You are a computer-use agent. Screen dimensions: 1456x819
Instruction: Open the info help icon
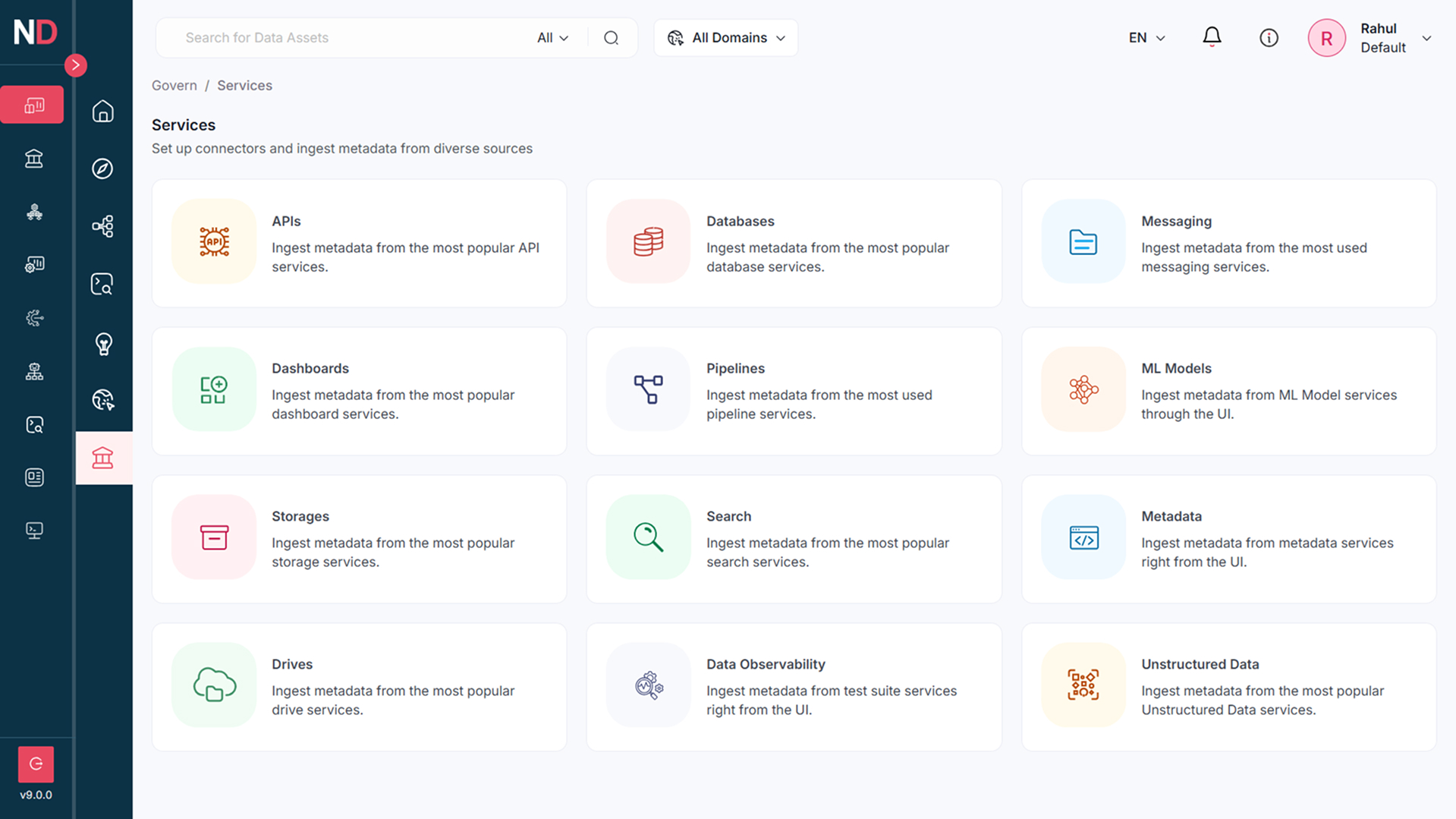(x=1269, y=38)
